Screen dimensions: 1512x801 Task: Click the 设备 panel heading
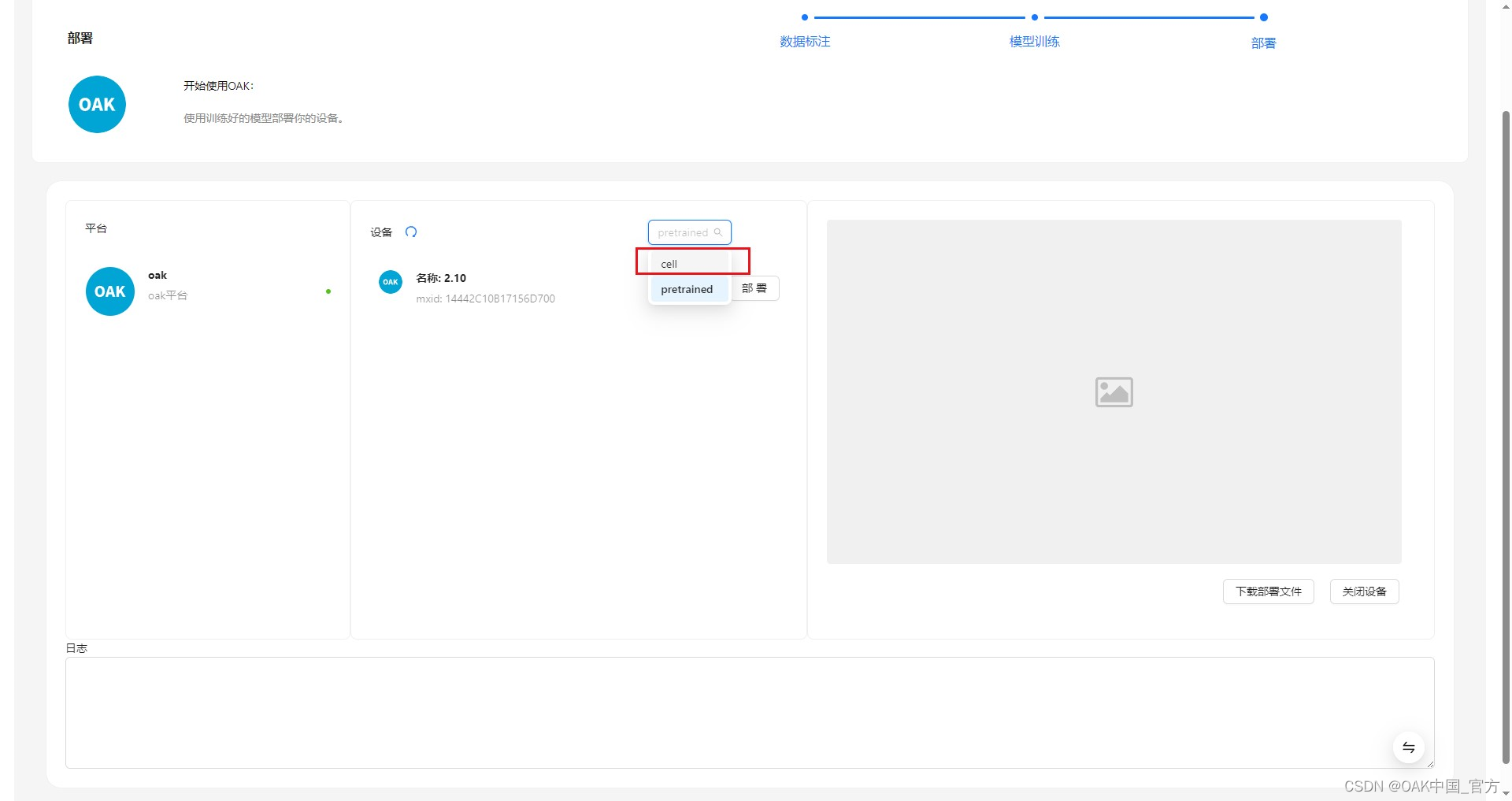pos(381,232)
